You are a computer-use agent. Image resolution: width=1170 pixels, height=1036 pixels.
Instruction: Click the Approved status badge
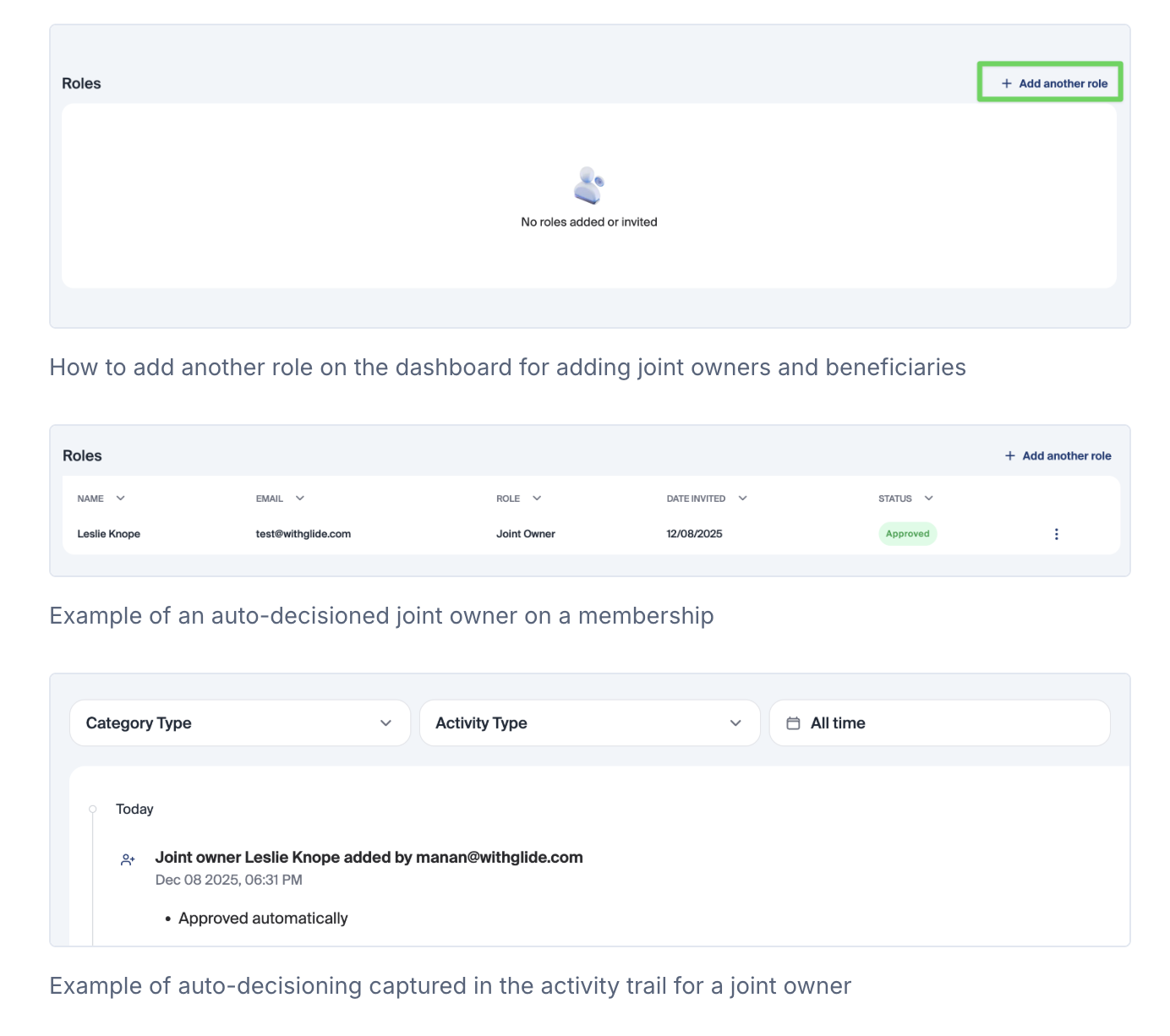(x=907, y=533)
